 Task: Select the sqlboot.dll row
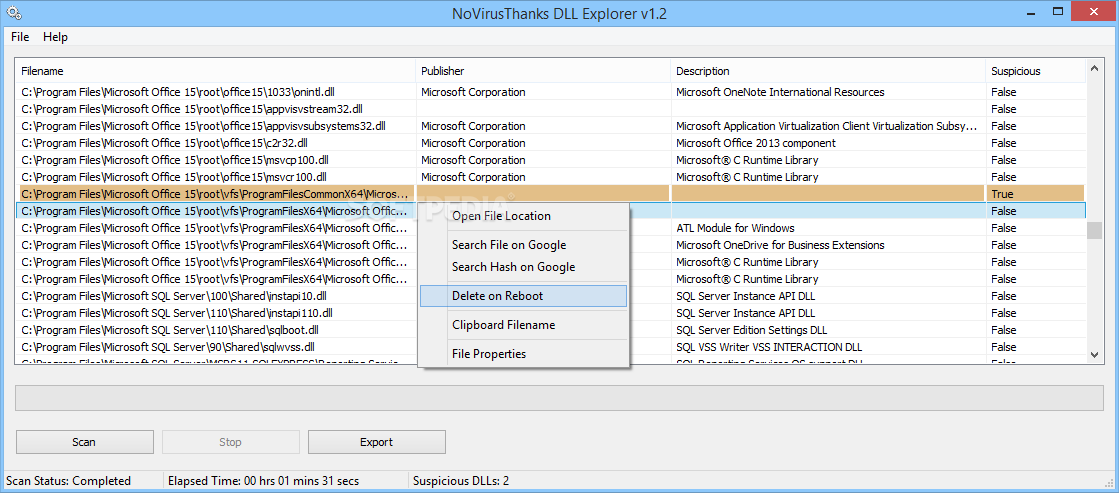[x=550, y=330]
